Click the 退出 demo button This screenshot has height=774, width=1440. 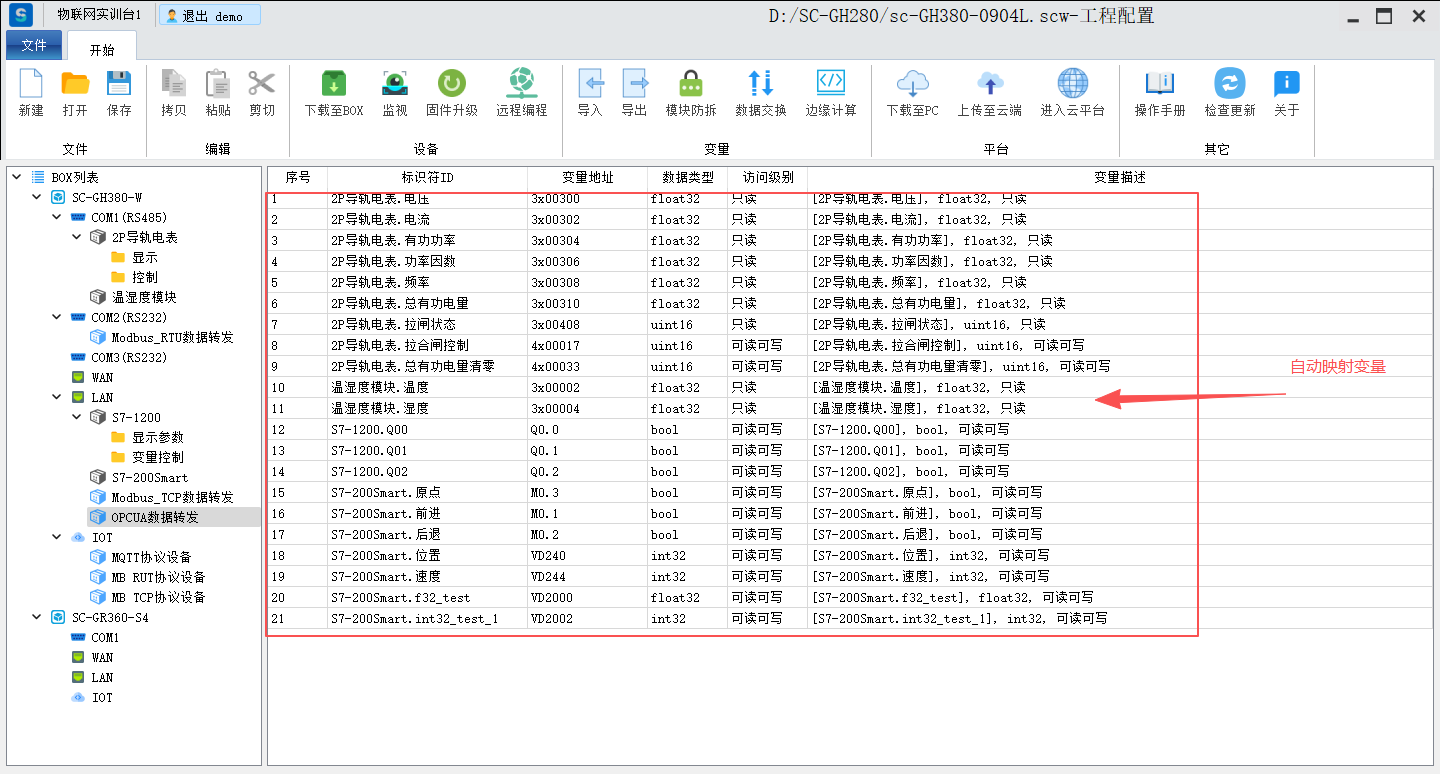(x=210, y=15)
